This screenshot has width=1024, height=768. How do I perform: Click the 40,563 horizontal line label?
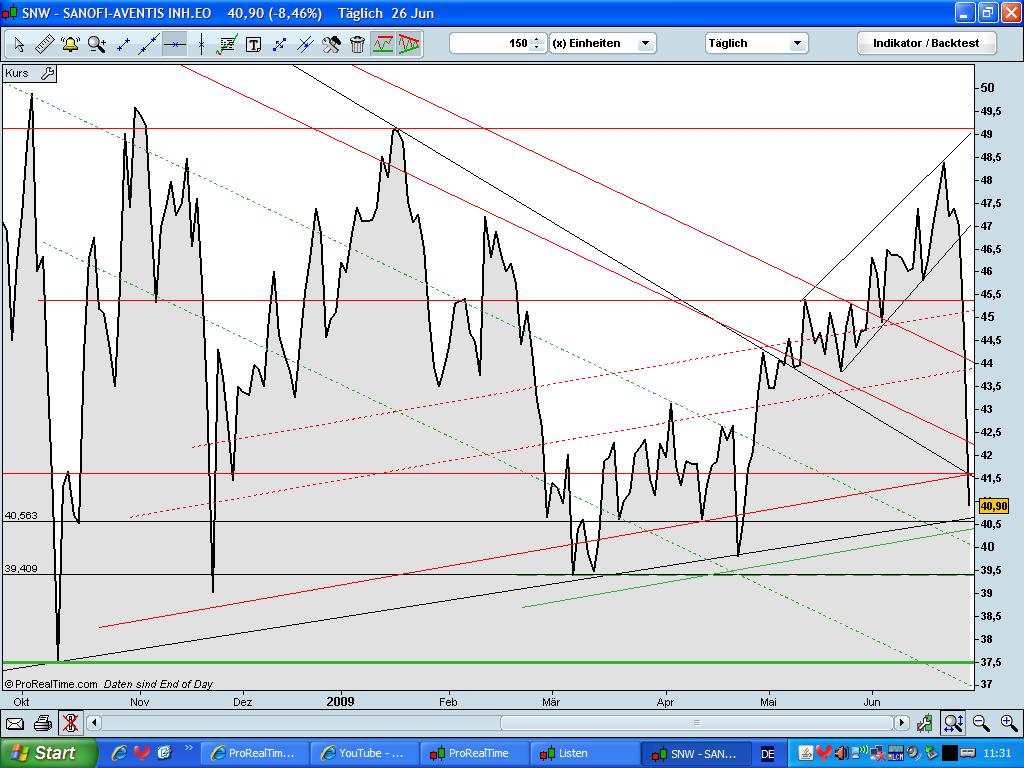(x=21, y=515)
